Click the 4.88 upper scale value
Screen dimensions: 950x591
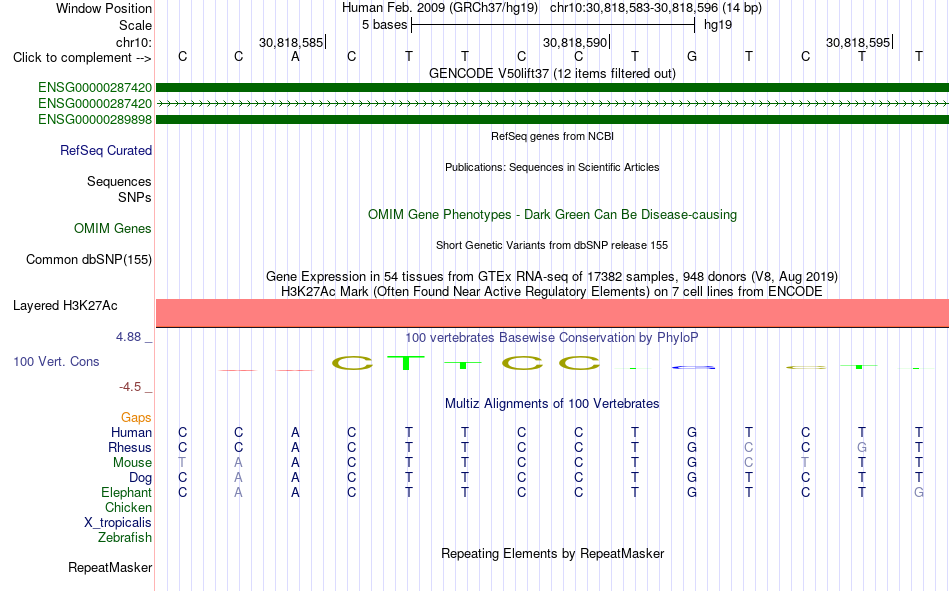pos(128,337)
